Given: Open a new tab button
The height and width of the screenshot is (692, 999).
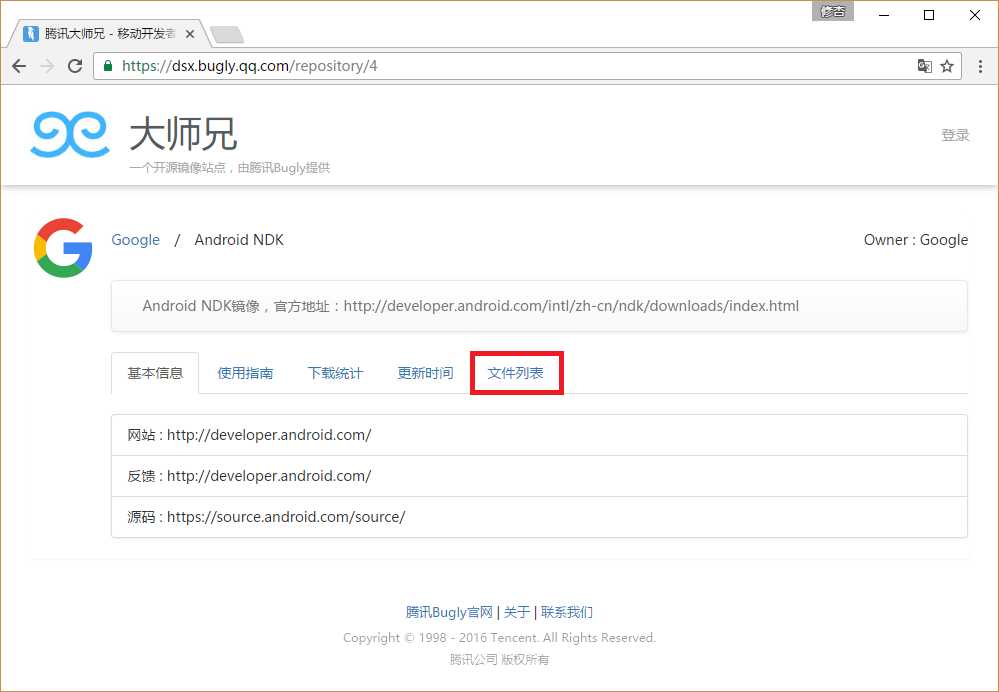Looking at the screenshot, I should pos(227,34).
